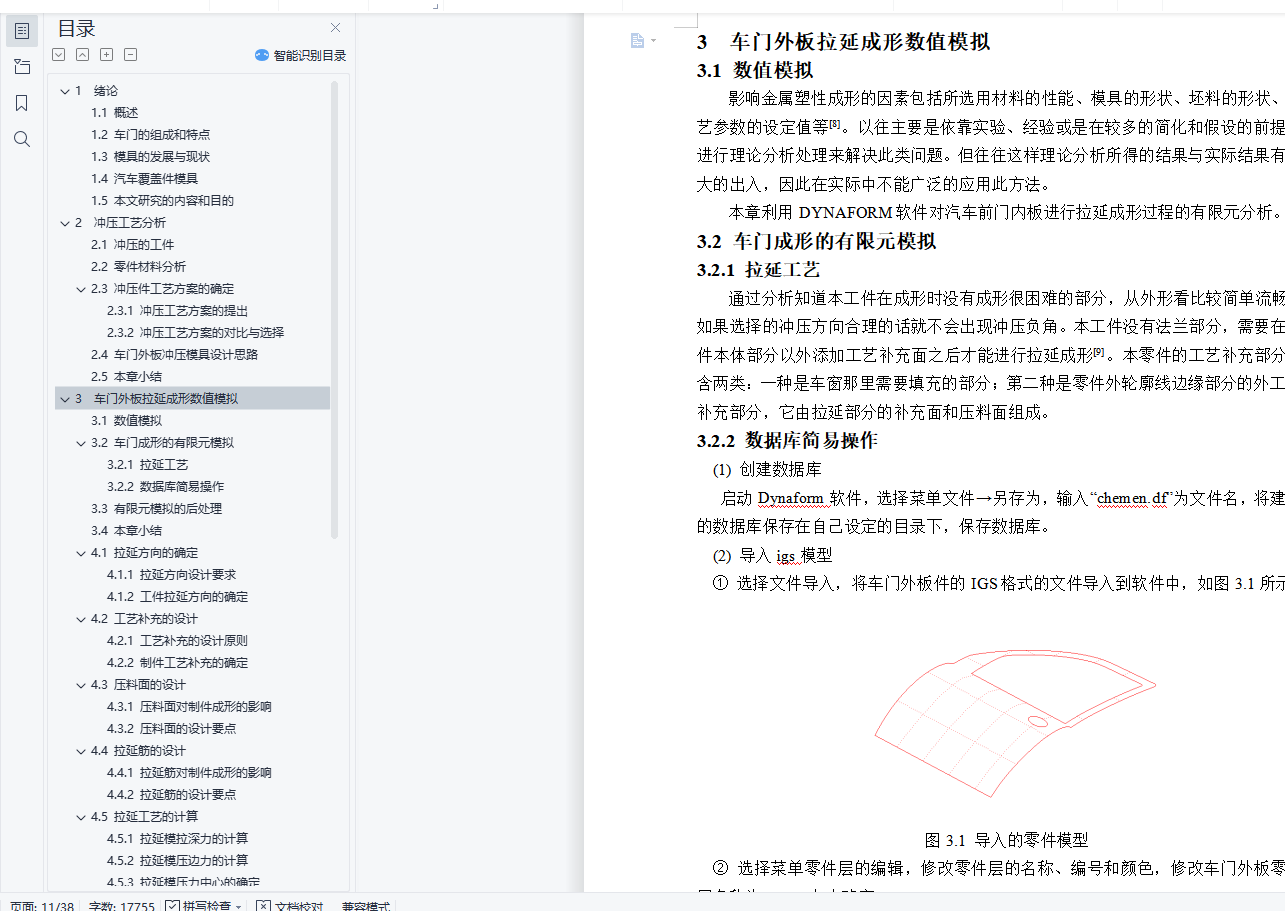1285x911 pixels.
Task: Jump to '4.2.2 制件工艺补充的确定'
Action: [177, 663]
